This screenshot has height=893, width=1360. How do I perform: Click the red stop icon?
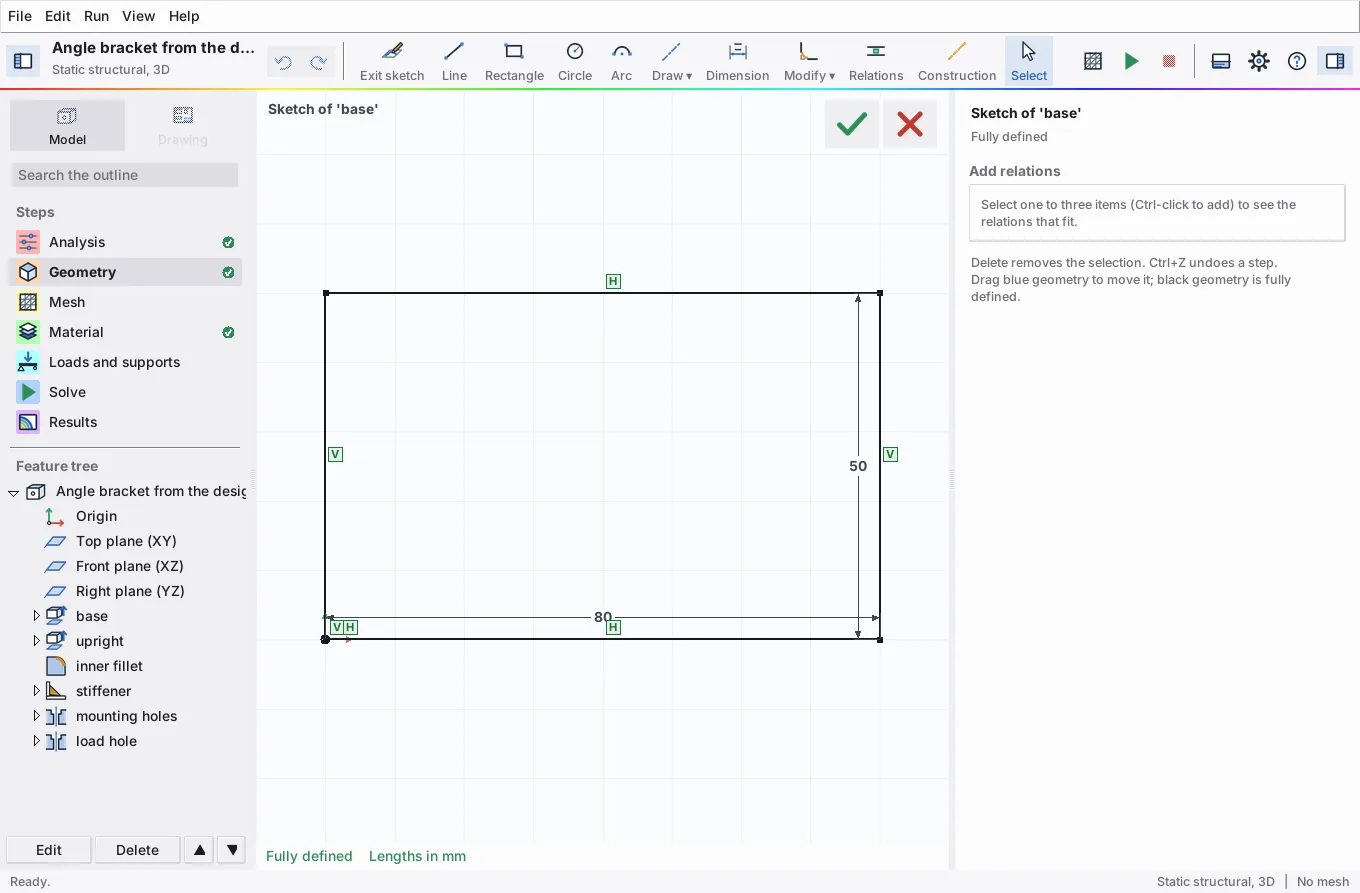[1169, 61]
